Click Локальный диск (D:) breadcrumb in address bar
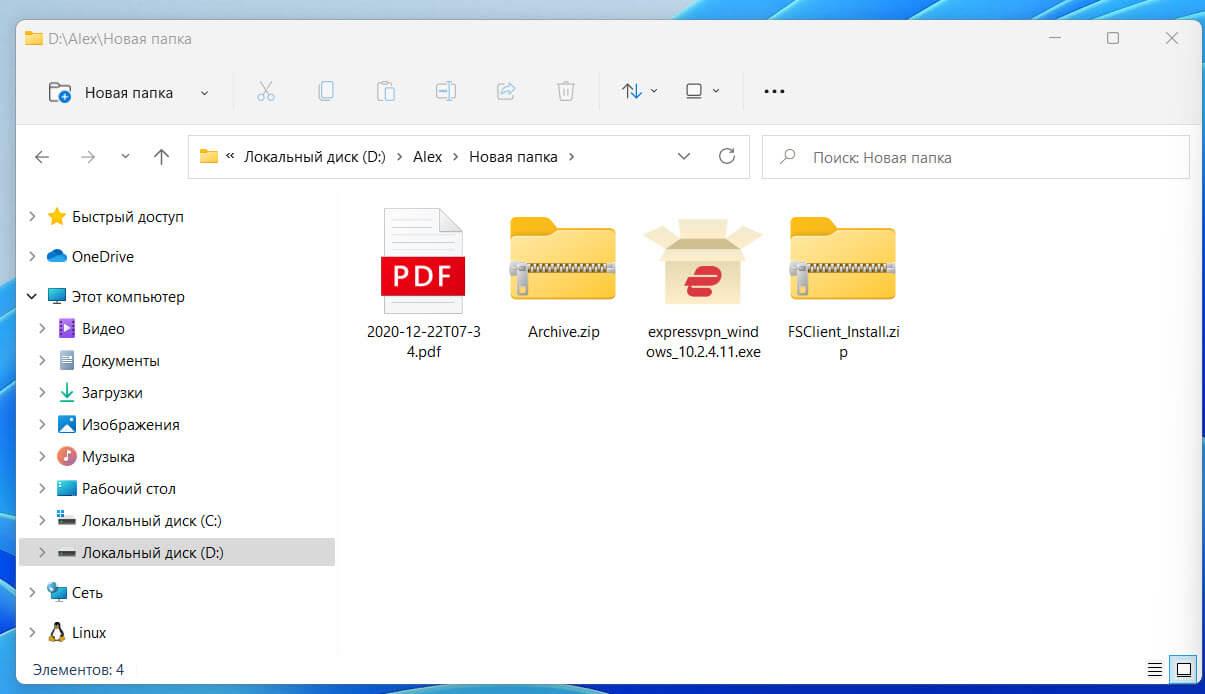The width and height of the screenshot is (1205, 694). [x=315, y=157]
